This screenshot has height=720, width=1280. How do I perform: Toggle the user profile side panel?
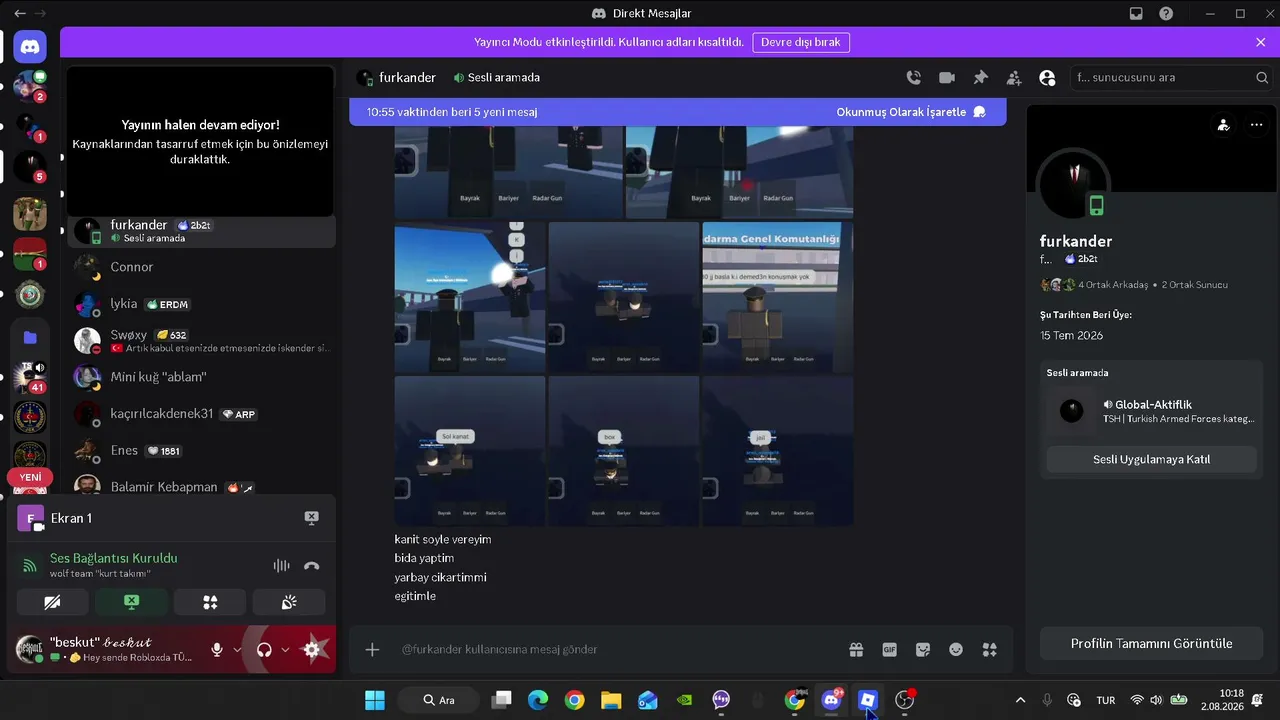[x=1047, y=77]
